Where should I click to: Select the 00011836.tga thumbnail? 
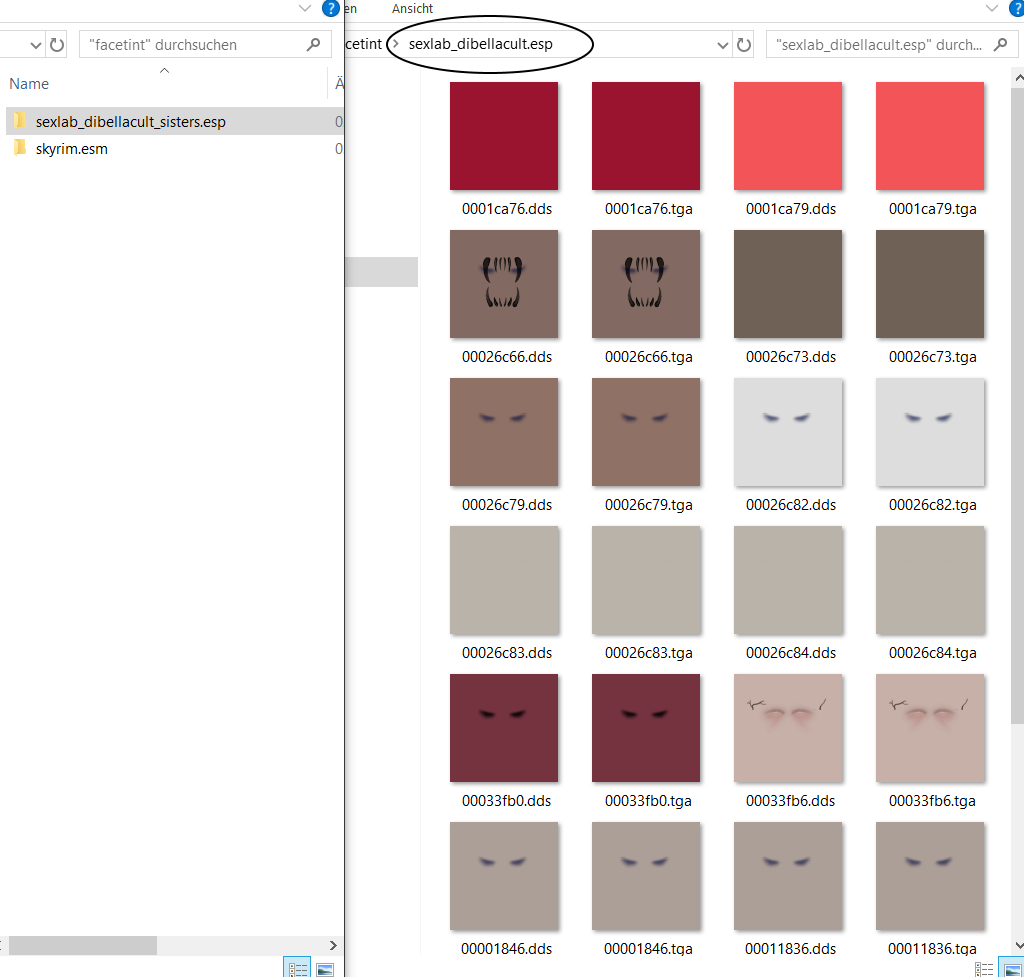coord(930,876)
